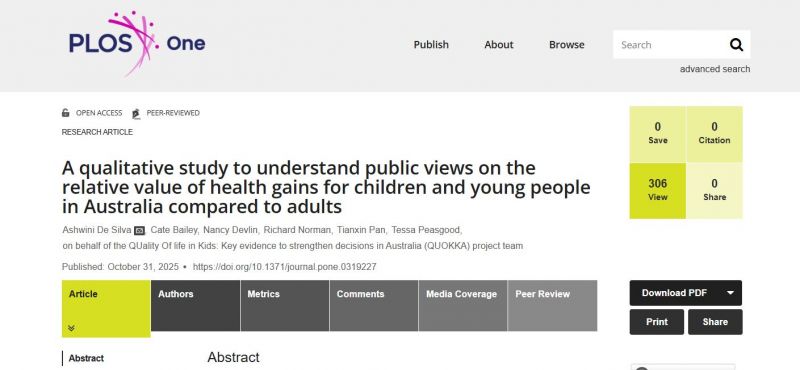Open the Publish menu

pos(431,44)
